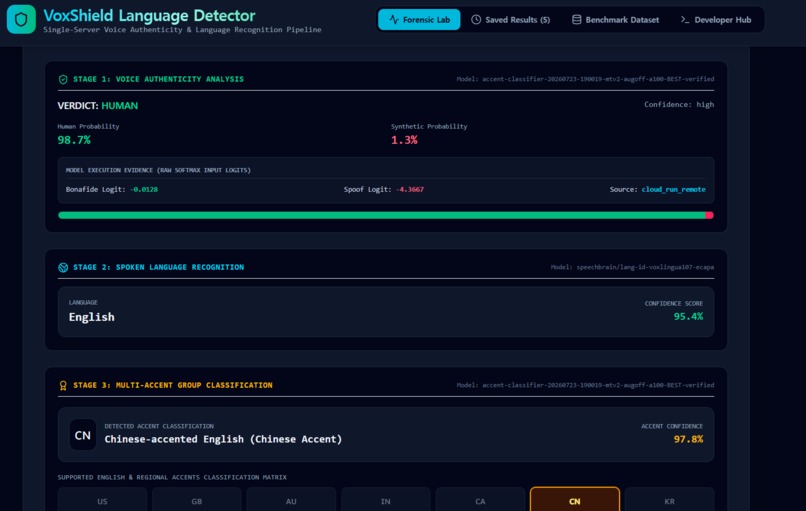
Task: Click the Stage 2 Spoken Language Recognition heading
Action: point(158,267)
